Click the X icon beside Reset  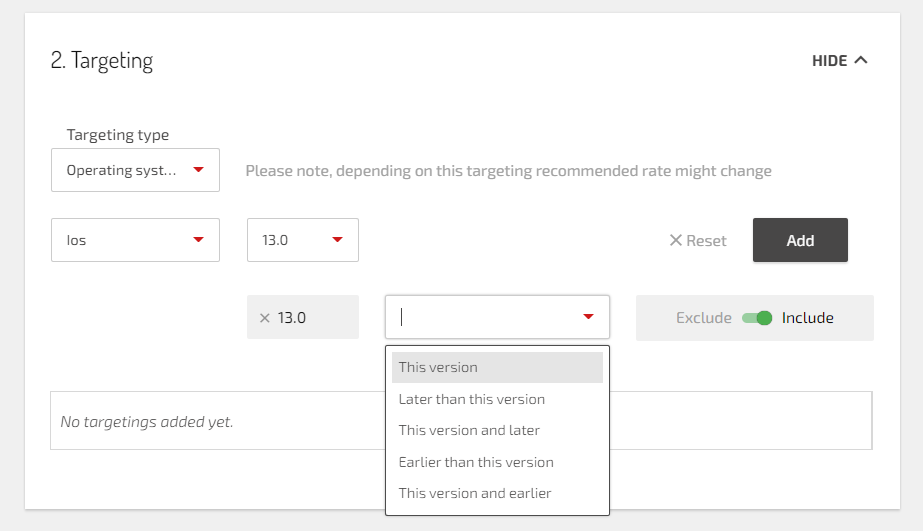pyautogui.click(x=675, y=240)
